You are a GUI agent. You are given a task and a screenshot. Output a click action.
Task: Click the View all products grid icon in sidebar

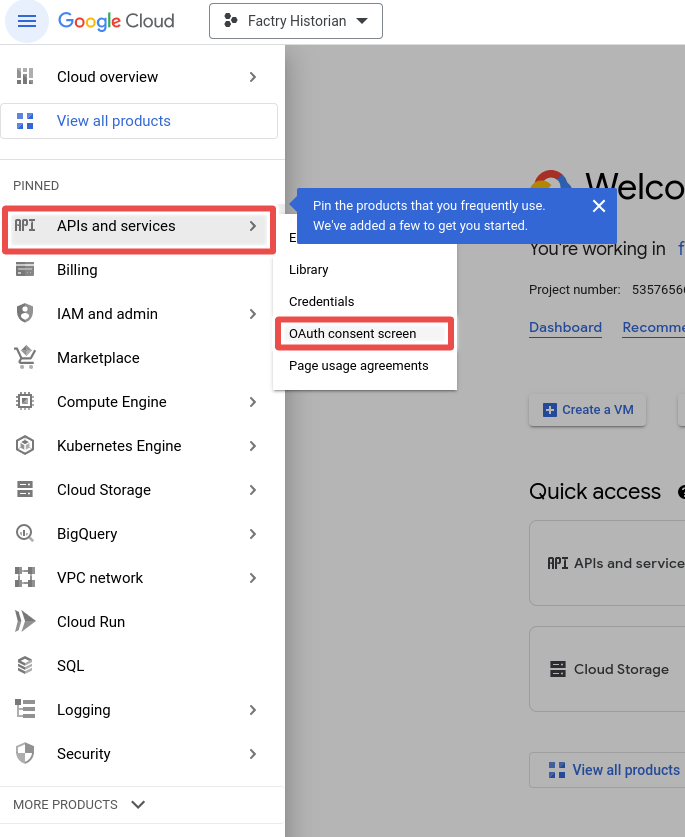coord(25,121)
